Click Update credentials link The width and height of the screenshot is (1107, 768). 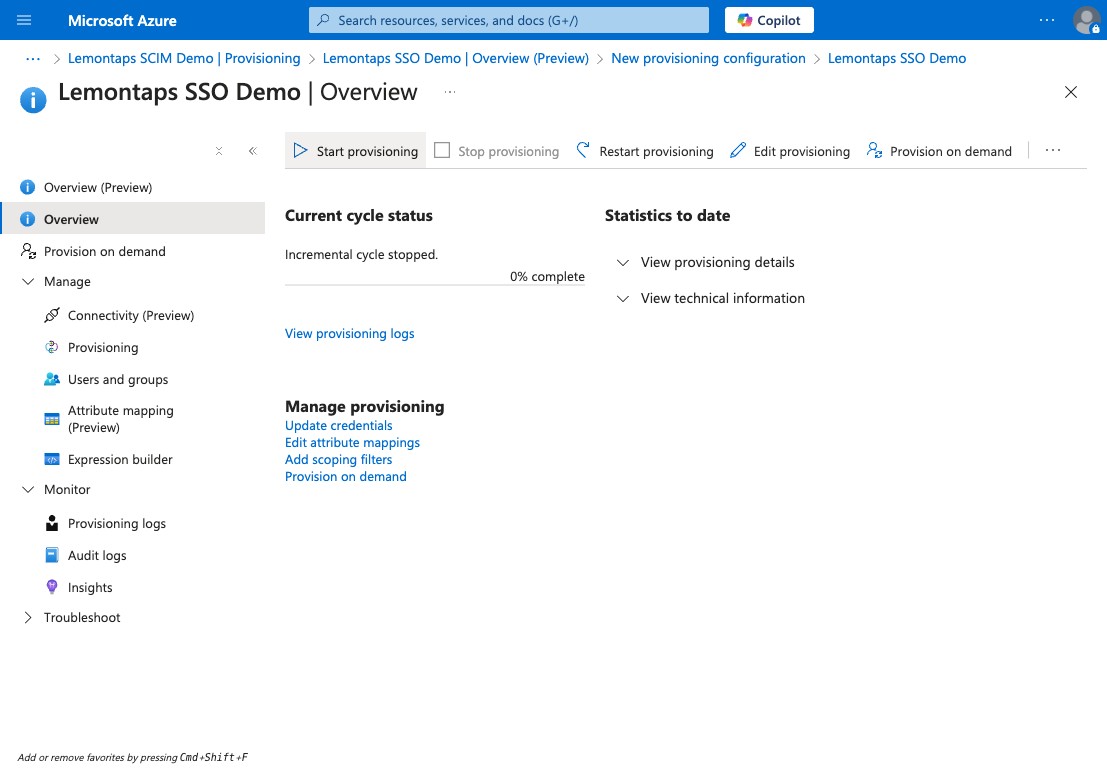[x=339, y=426]
